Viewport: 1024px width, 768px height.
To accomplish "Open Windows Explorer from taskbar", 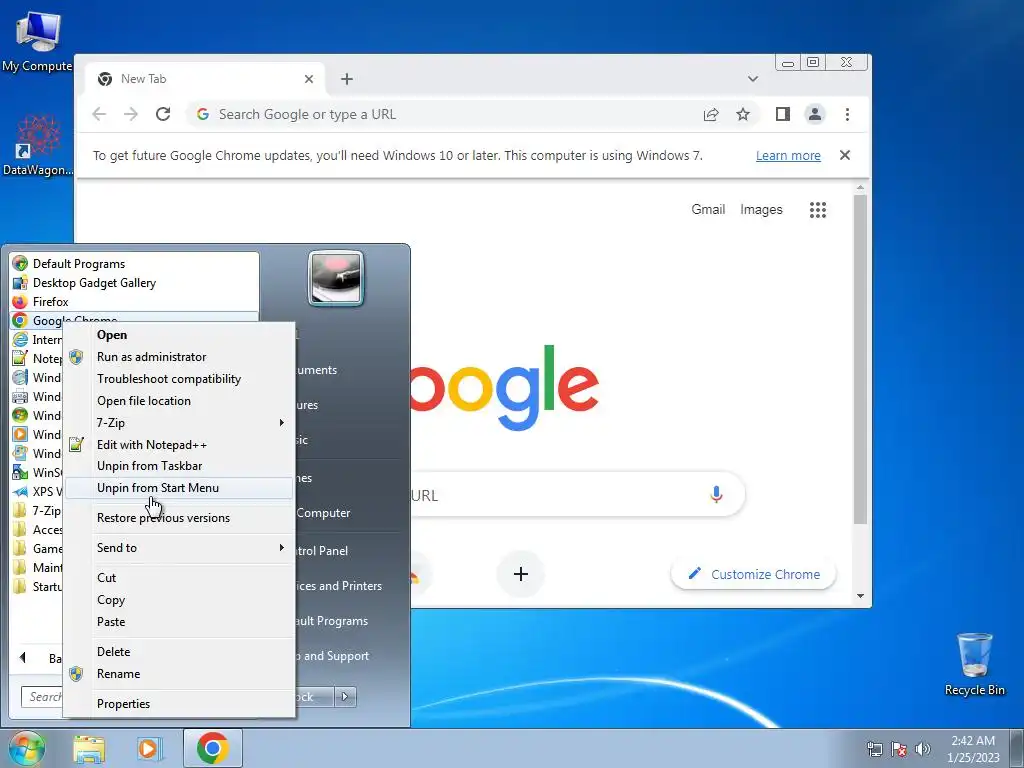I will click(x=89, y=748).
